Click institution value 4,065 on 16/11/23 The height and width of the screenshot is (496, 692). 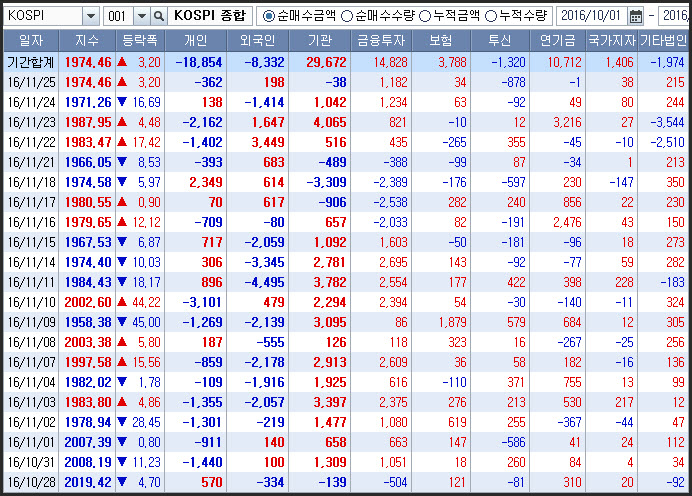[330, 122]
